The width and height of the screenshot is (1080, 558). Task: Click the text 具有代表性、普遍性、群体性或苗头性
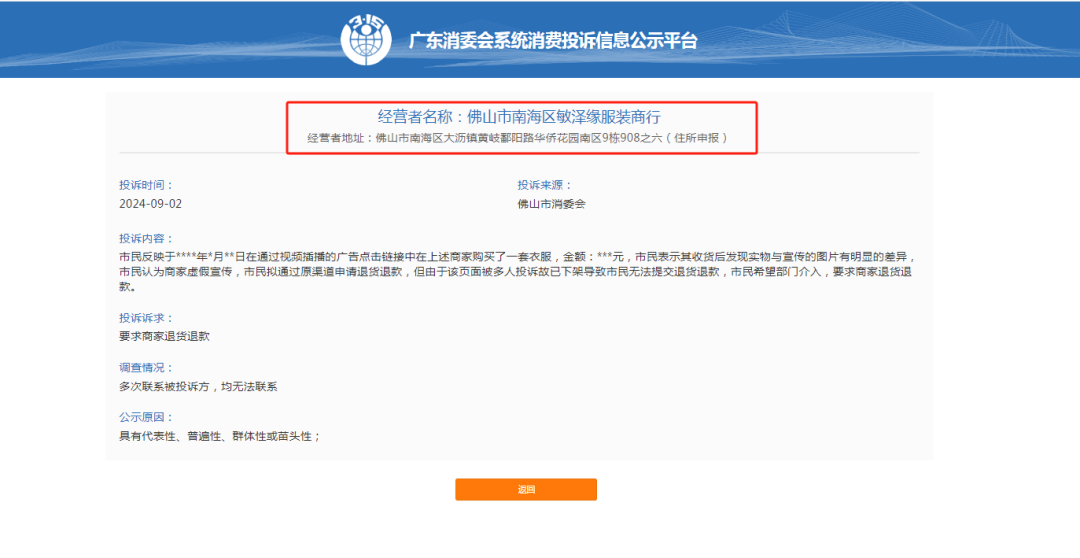[218, 437]
